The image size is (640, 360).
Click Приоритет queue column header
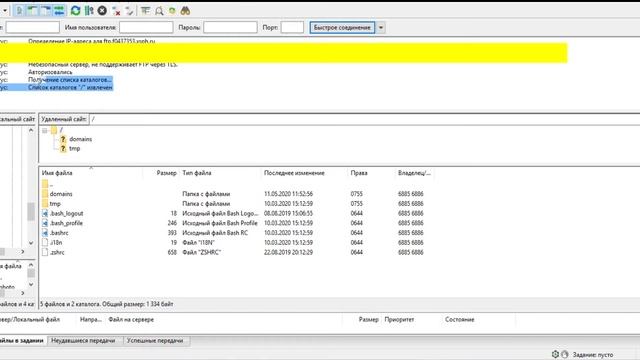(399, 320)
